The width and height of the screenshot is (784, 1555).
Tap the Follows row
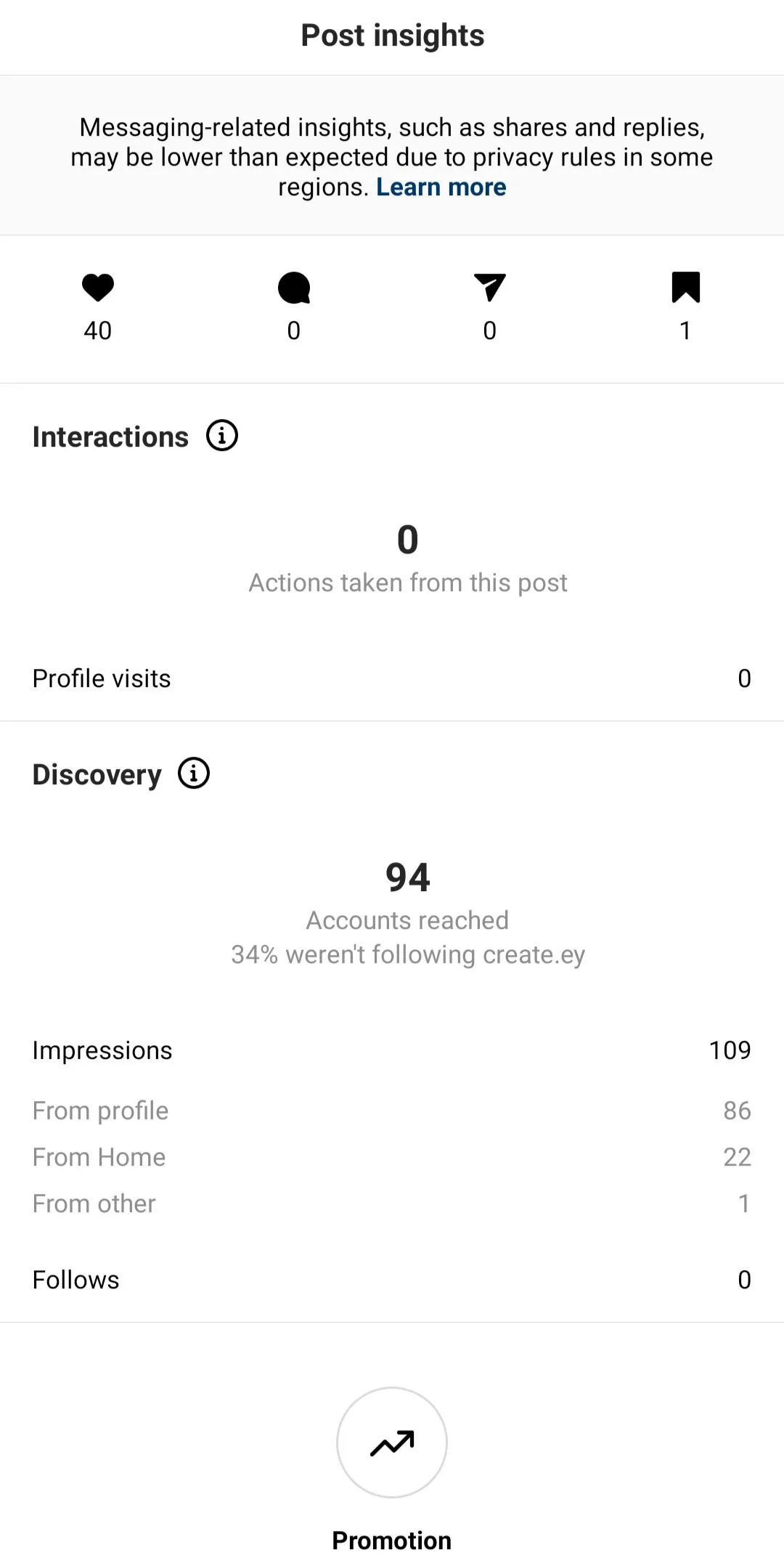[392, 1280]
